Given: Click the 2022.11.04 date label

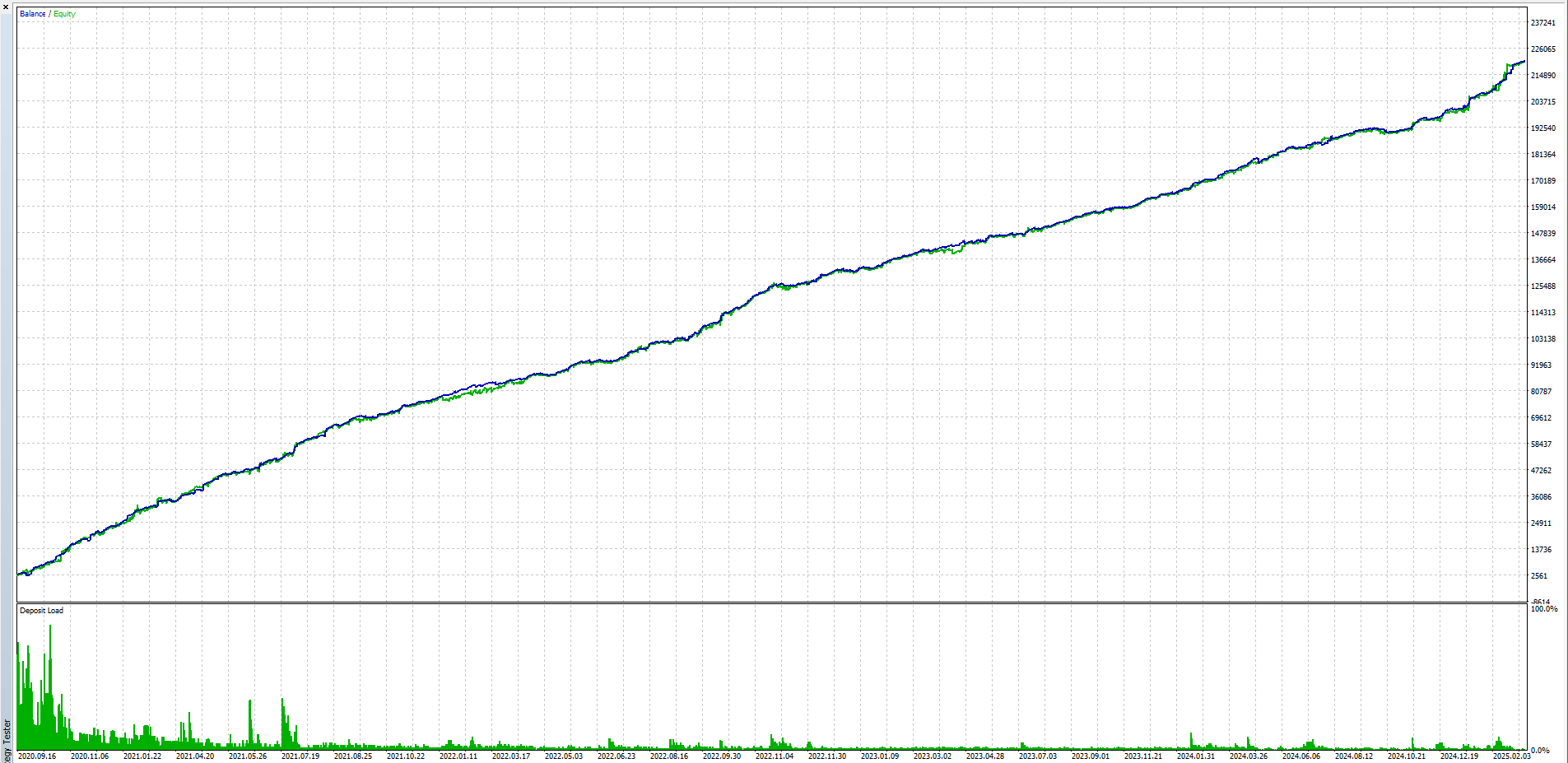Looking at the screenshot, I should click(x=775, y=756).
